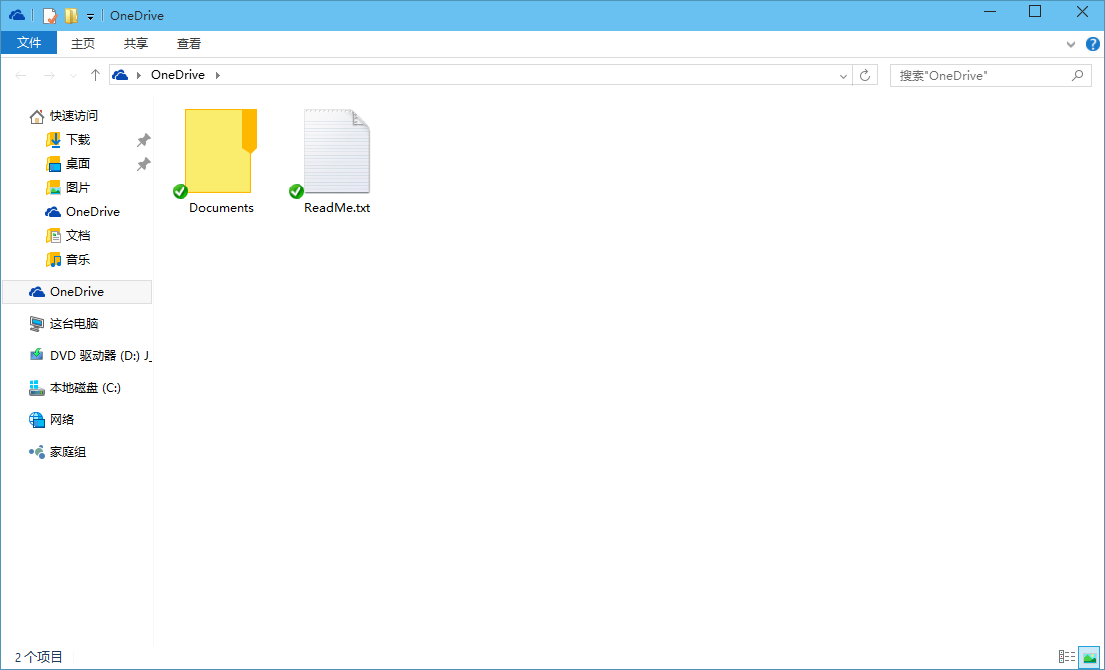This screenshot has height=670, width=1105.
Task: Click the search magnifier icon
Action: [1077, 75]
